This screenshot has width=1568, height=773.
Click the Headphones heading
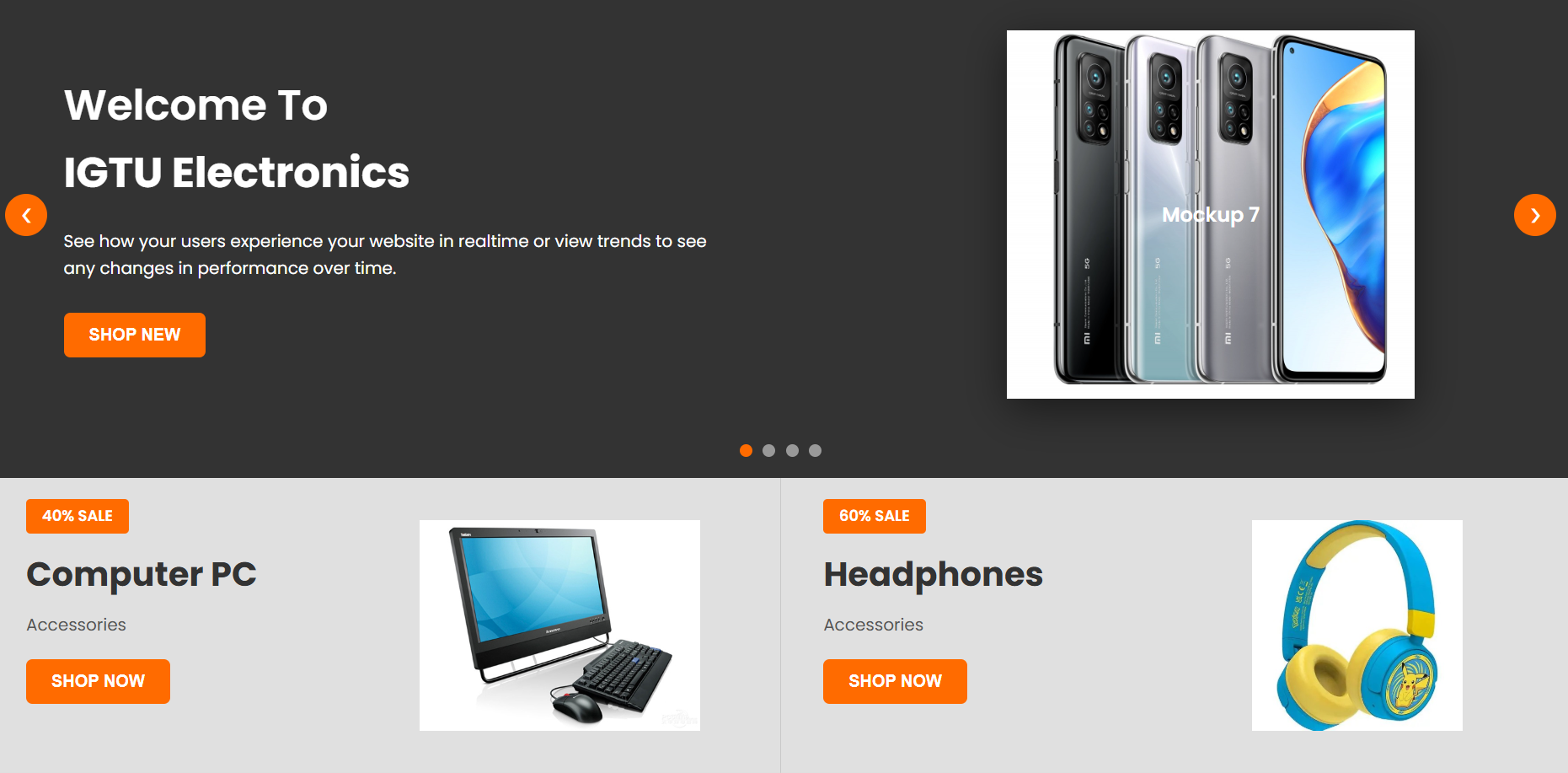coord(934,575)
